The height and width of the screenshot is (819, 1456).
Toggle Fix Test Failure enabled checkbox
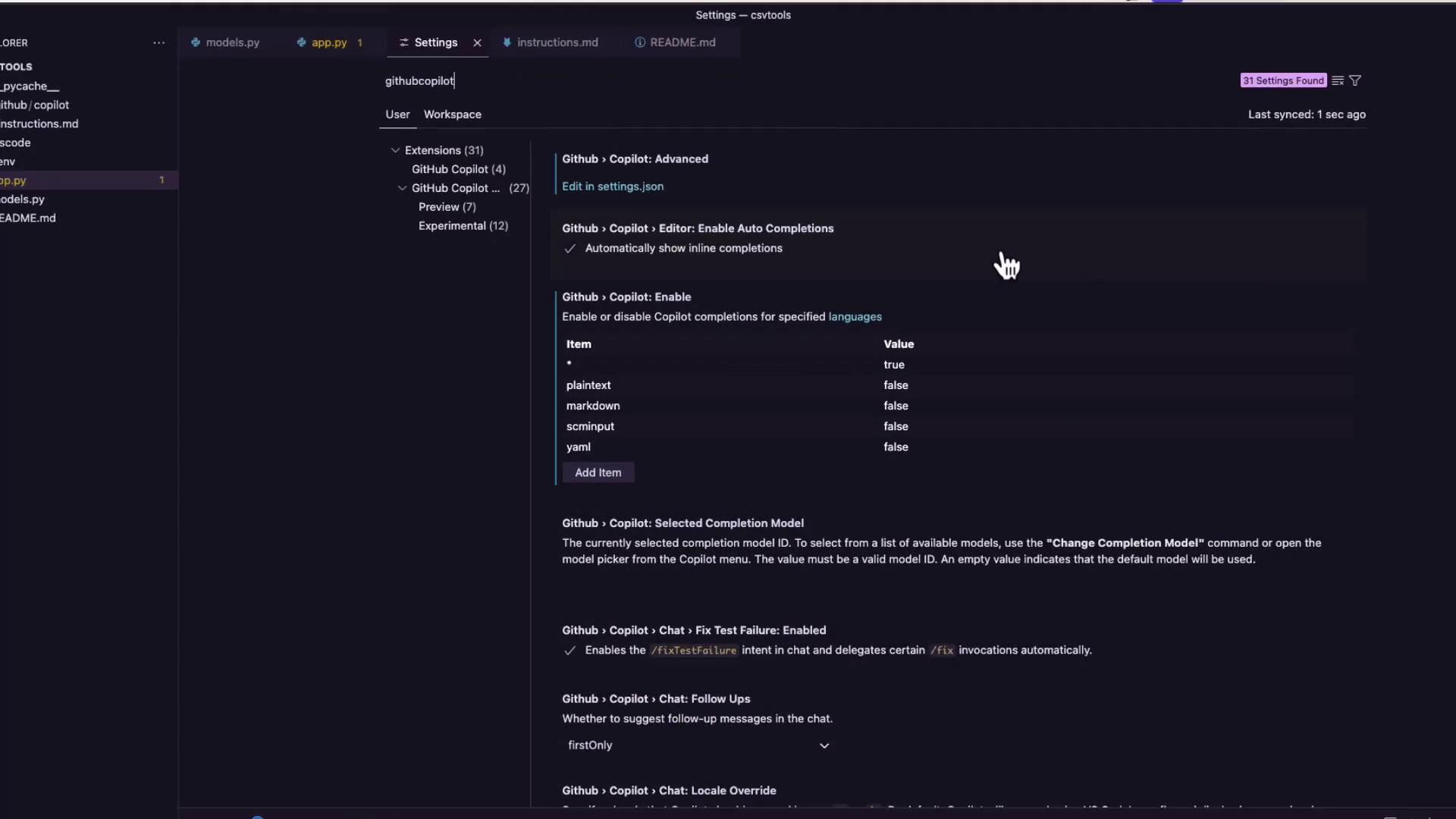[x=570, y=651]
